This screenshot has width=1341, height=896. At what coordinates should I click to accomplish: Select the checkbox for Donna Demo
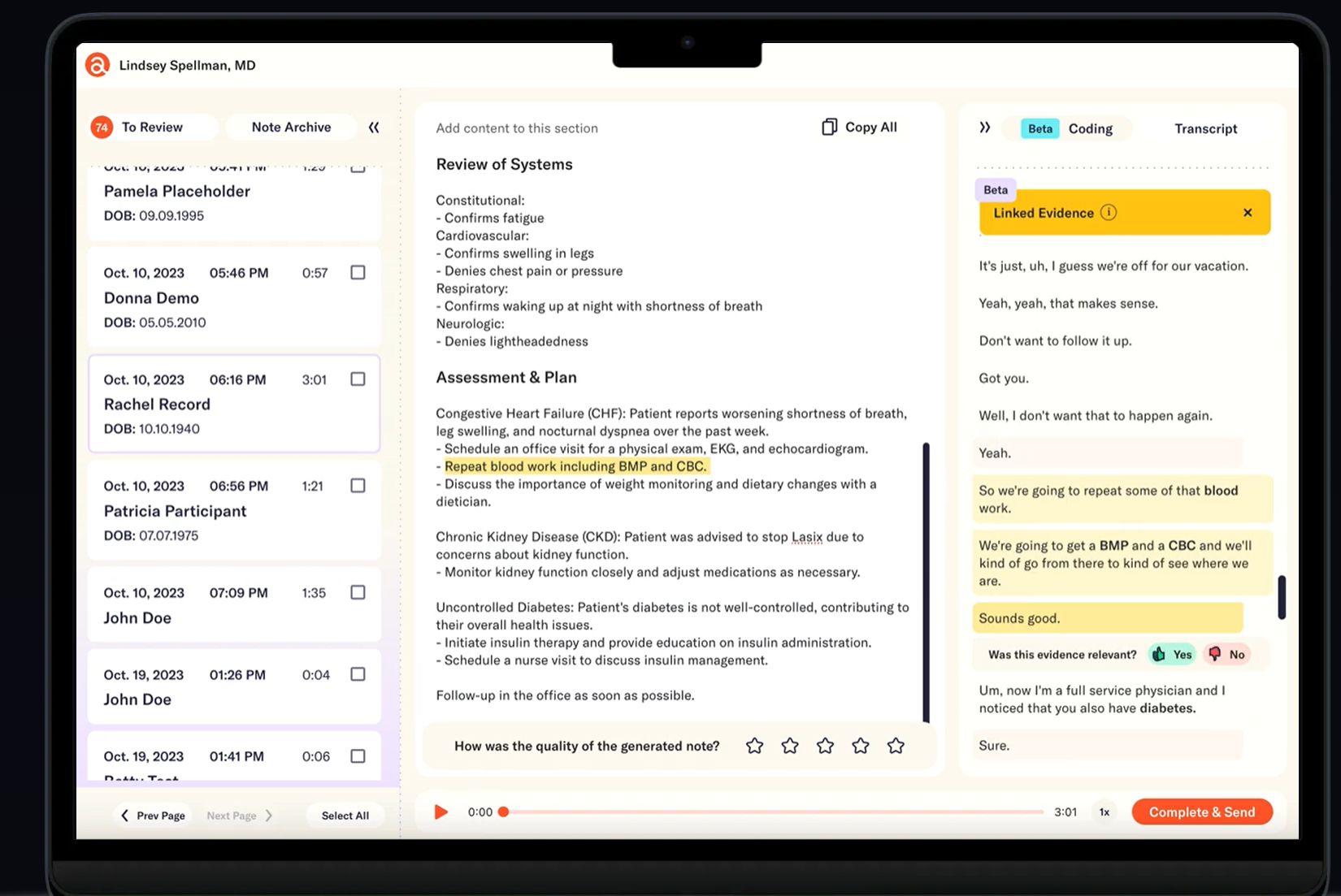click(358, 272)
